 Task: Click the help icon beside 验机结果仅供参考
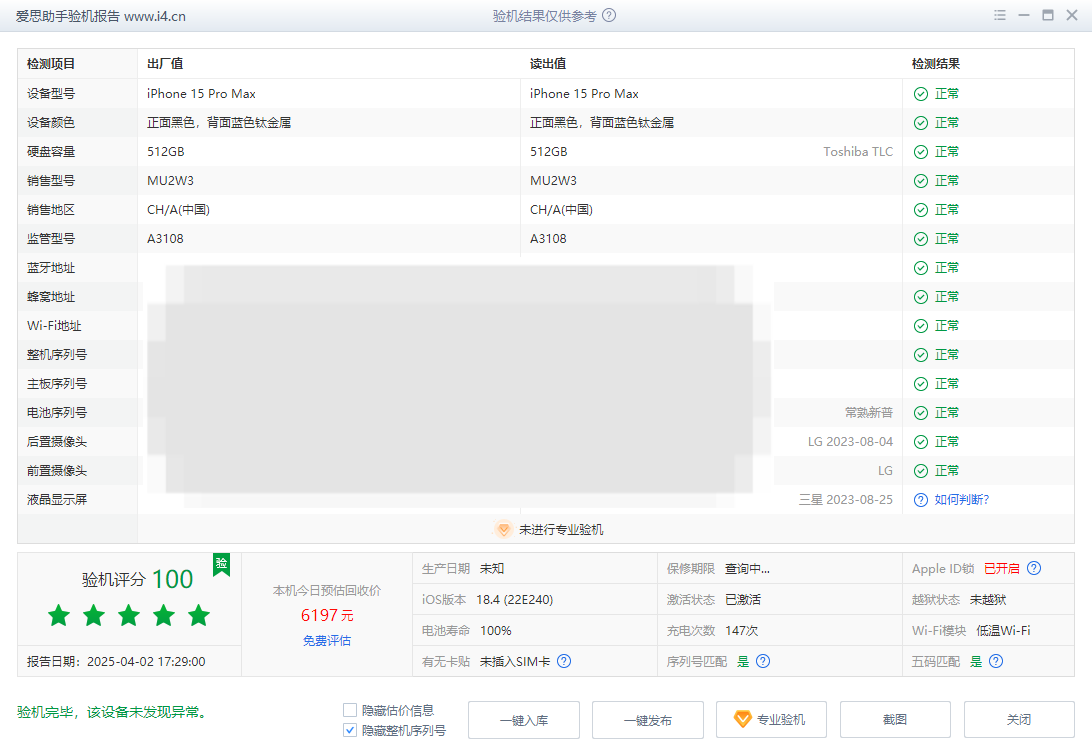[609, 16]
